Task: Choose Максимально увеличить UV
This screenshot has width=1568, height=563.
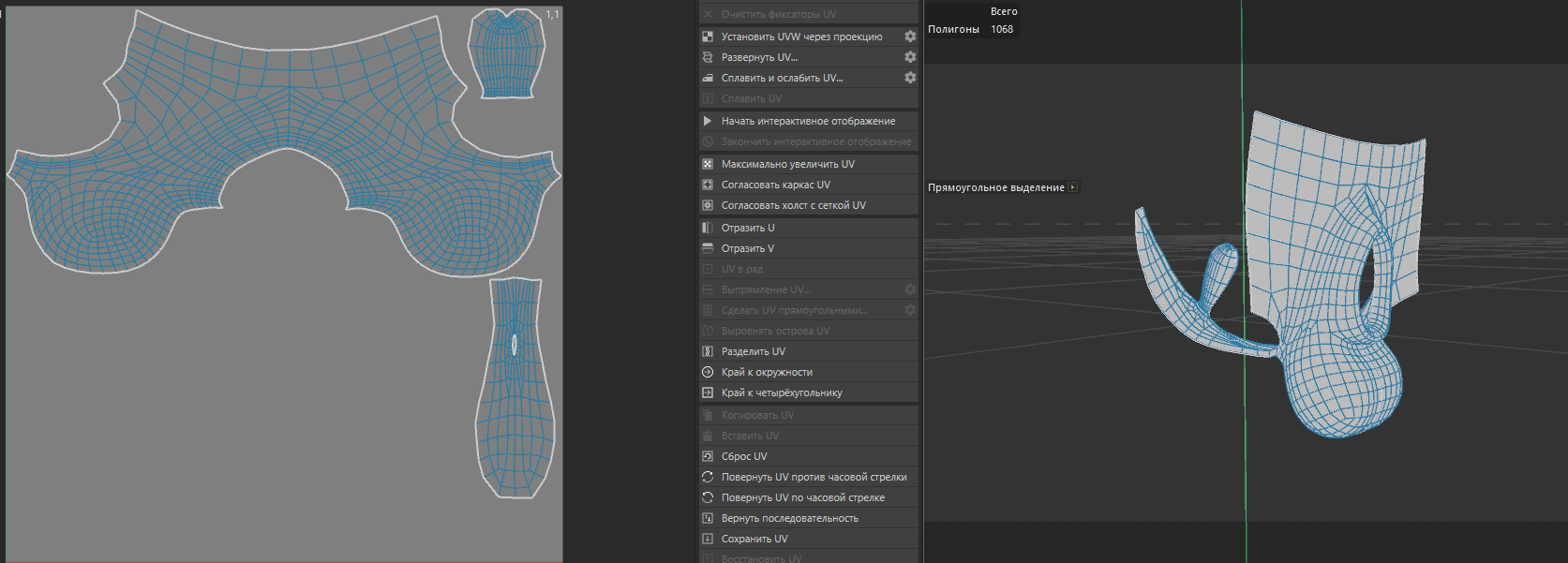Action: pos(808,164)
